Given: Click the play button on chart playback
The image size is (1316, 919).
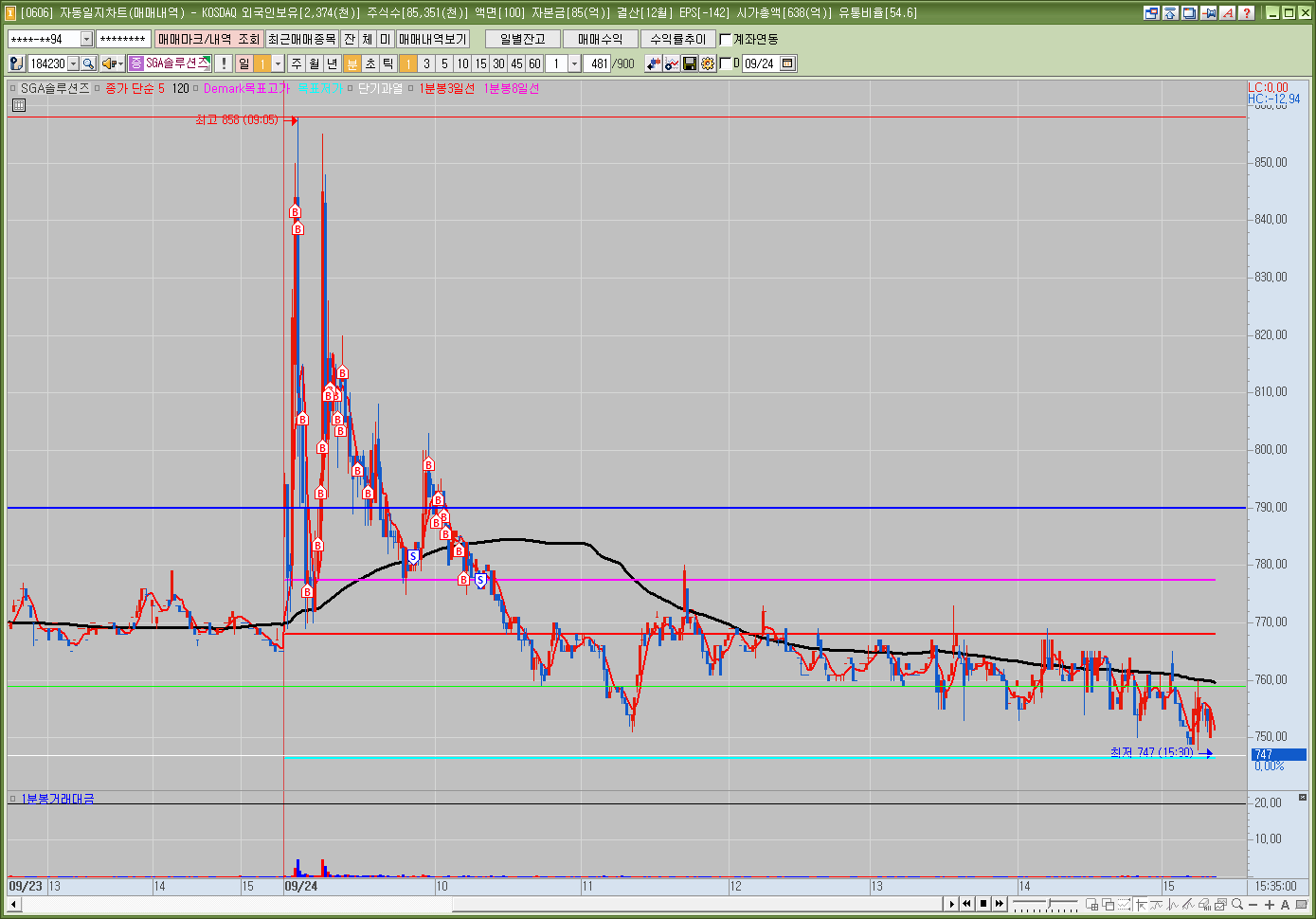Looking at the screenshot, I should pyautogui.click(x=952, y=905).
